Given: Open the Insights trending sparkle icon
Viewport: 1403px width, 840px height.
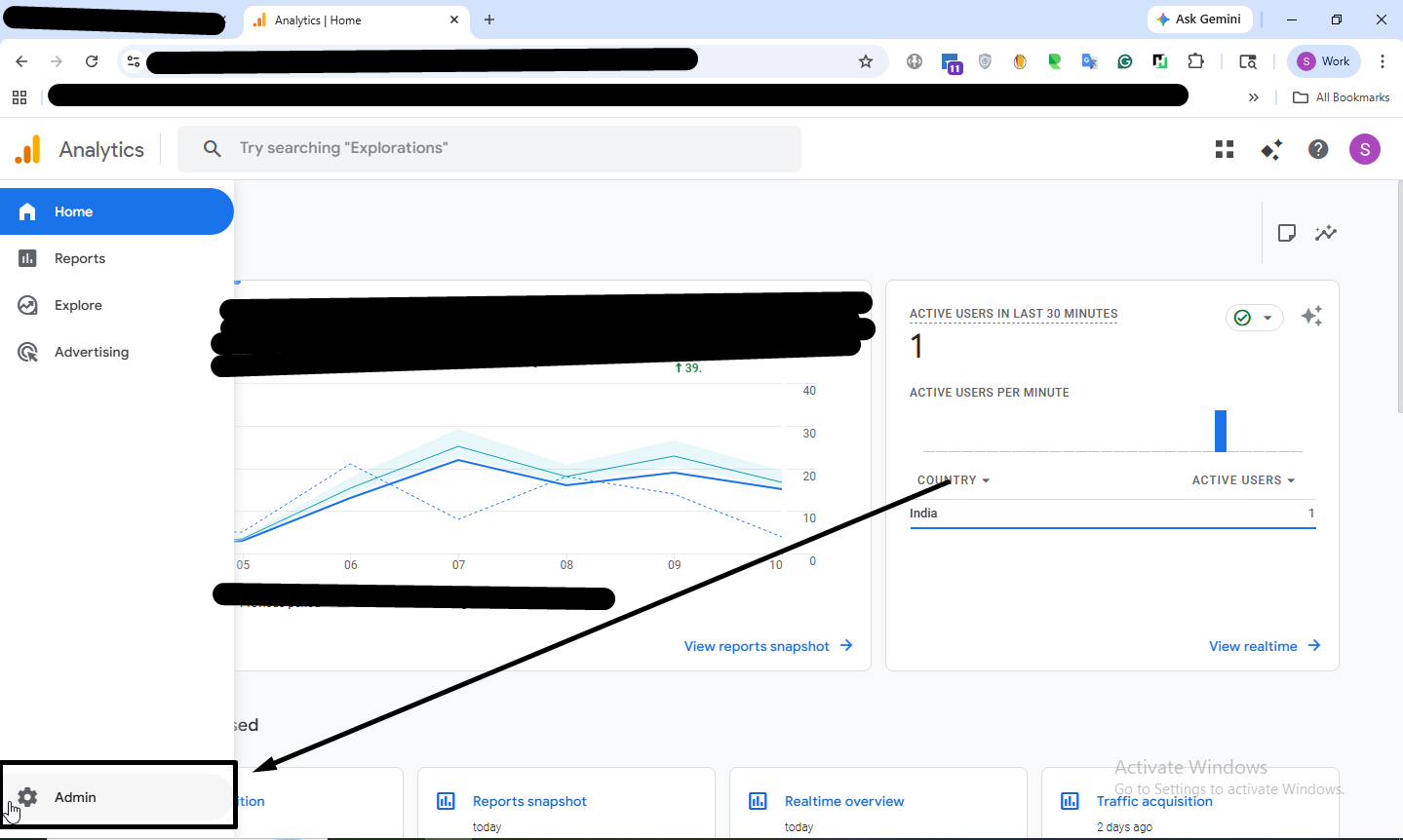Looking at the screenshot, I should pyautogui.click(x=1326, y=233).
